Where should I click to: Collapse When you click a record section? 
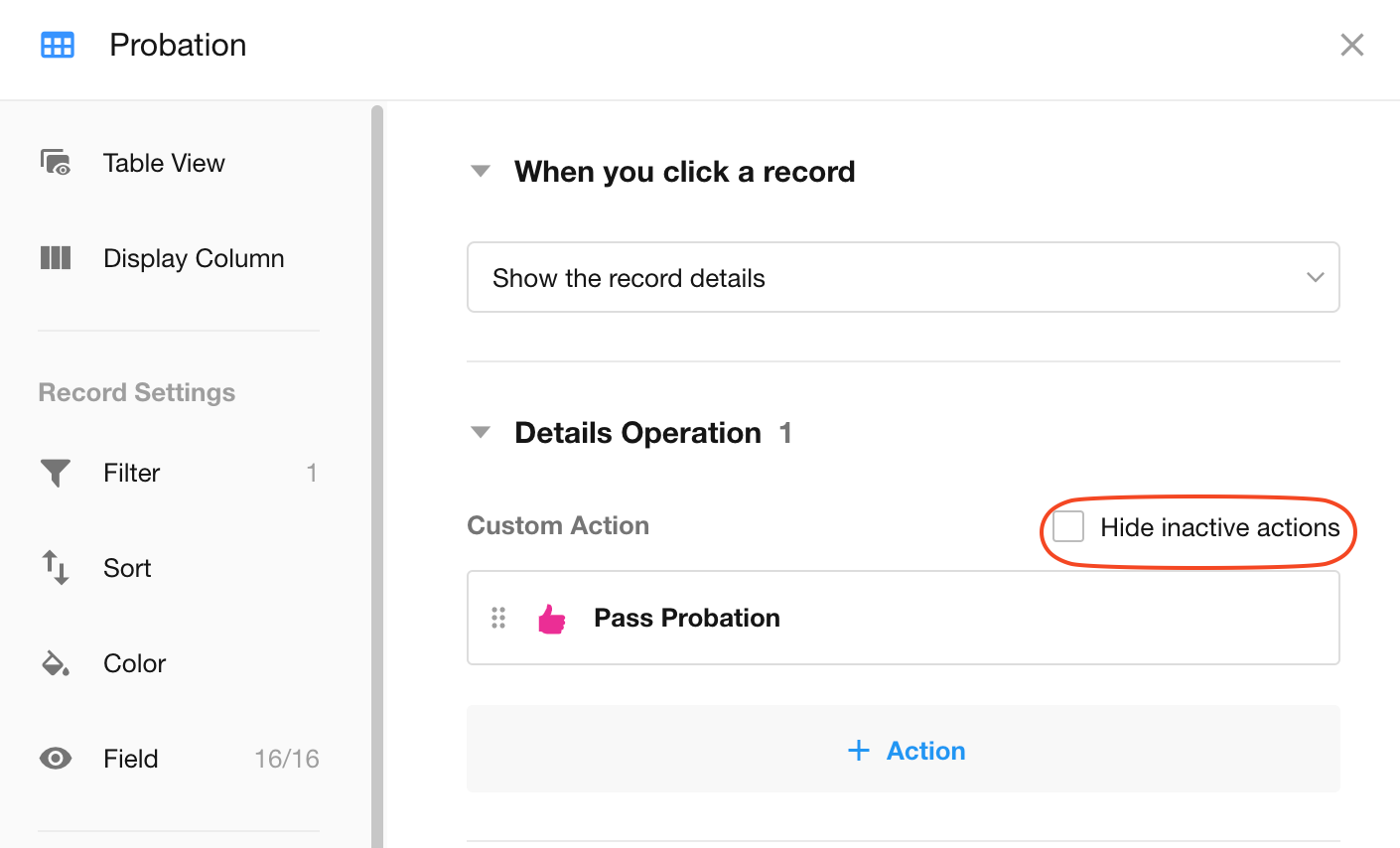tap(481, 172)
